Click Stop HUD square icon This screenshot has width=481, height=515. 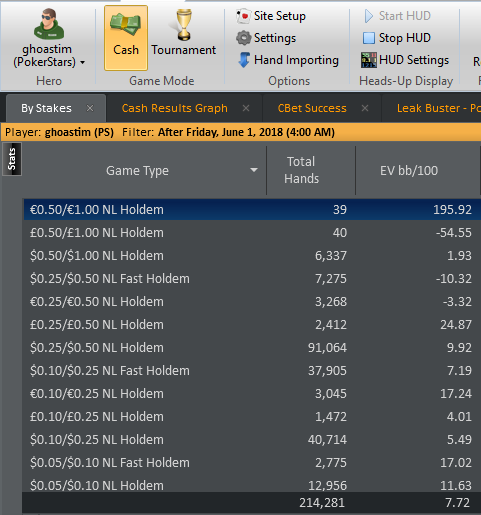pyautogui.click(x=369, y=38)
